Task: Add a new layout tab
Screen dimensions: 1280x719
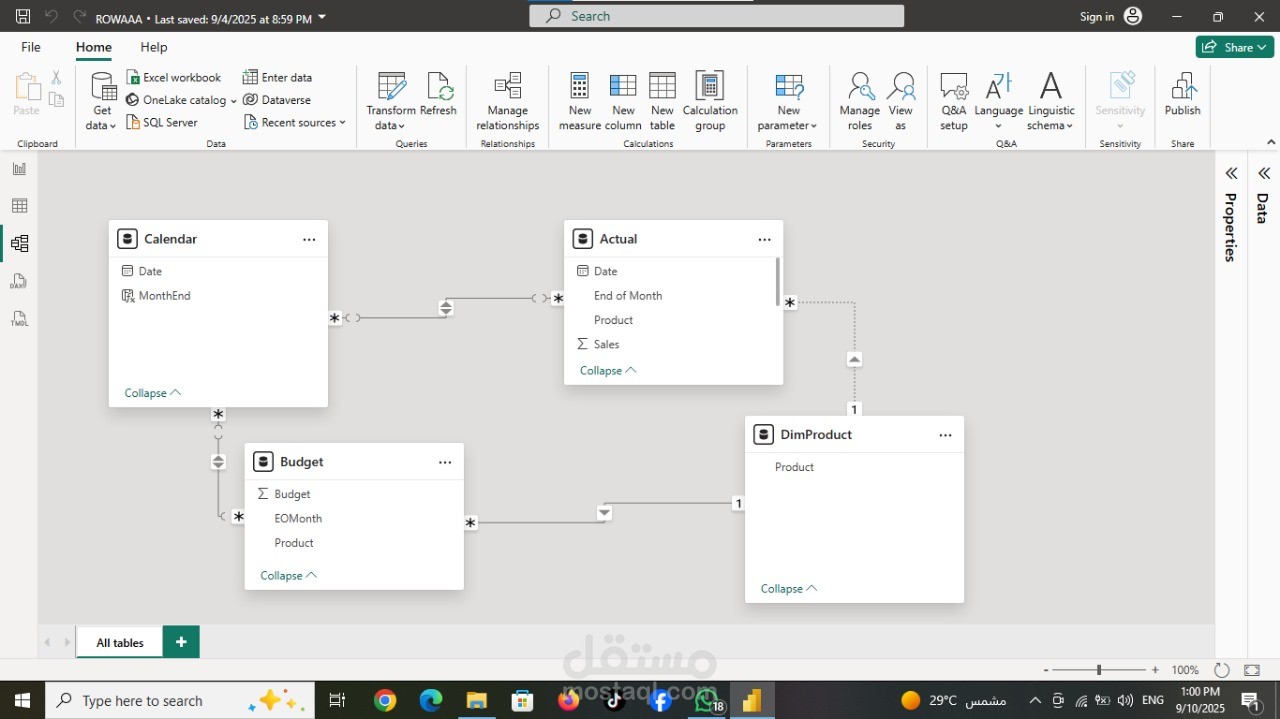Action: click(181, 642)
